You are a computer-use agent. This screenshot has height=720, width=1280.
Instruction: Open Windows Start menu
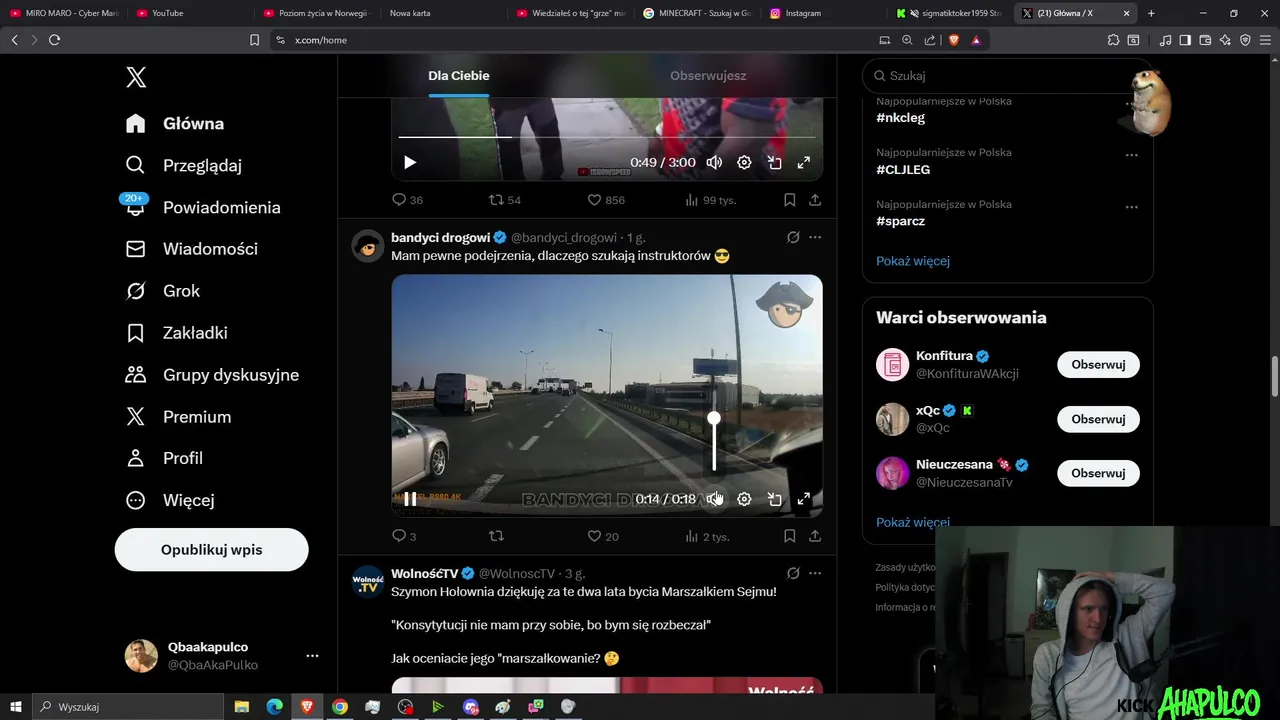(15, 707)
